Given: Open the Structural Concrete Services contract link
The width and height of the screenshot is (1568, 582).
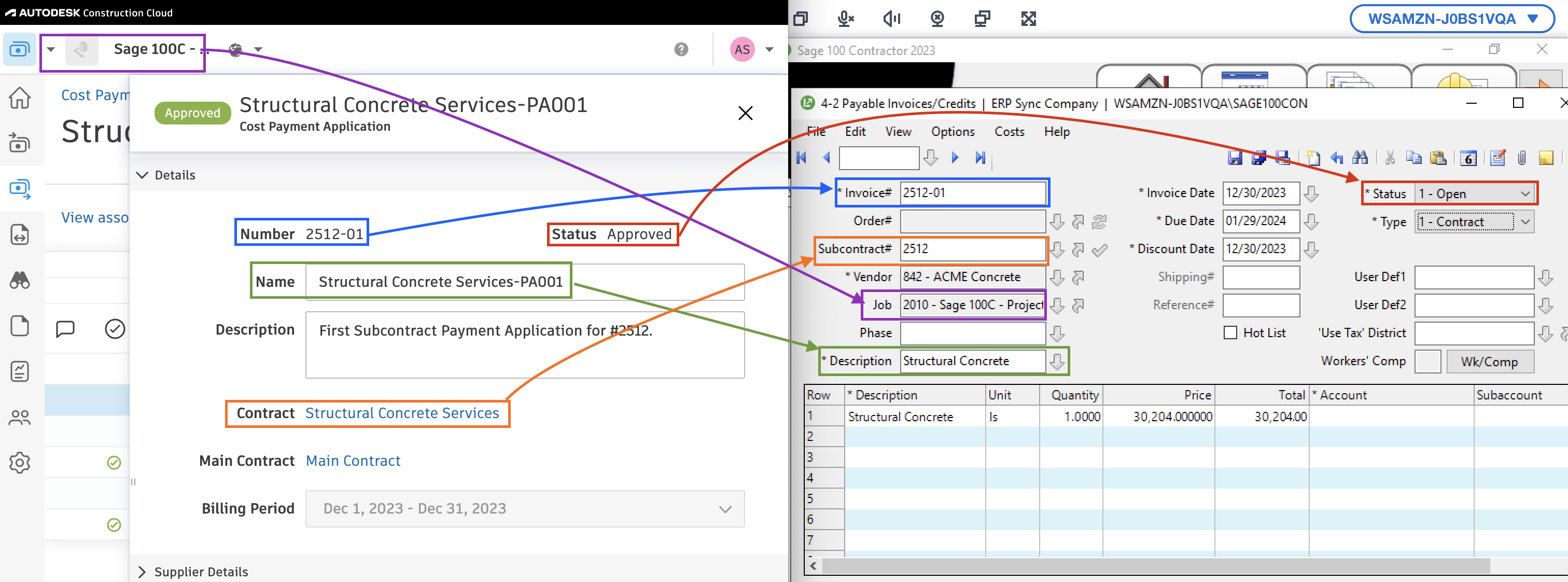Looking at the screenshot, I should coord(402,413).
